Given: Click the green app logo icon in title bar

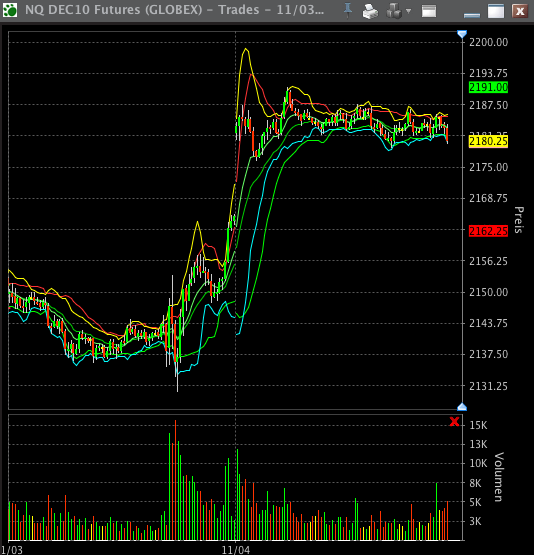Looking at the screenshot, I should click(x=10, y=10).
